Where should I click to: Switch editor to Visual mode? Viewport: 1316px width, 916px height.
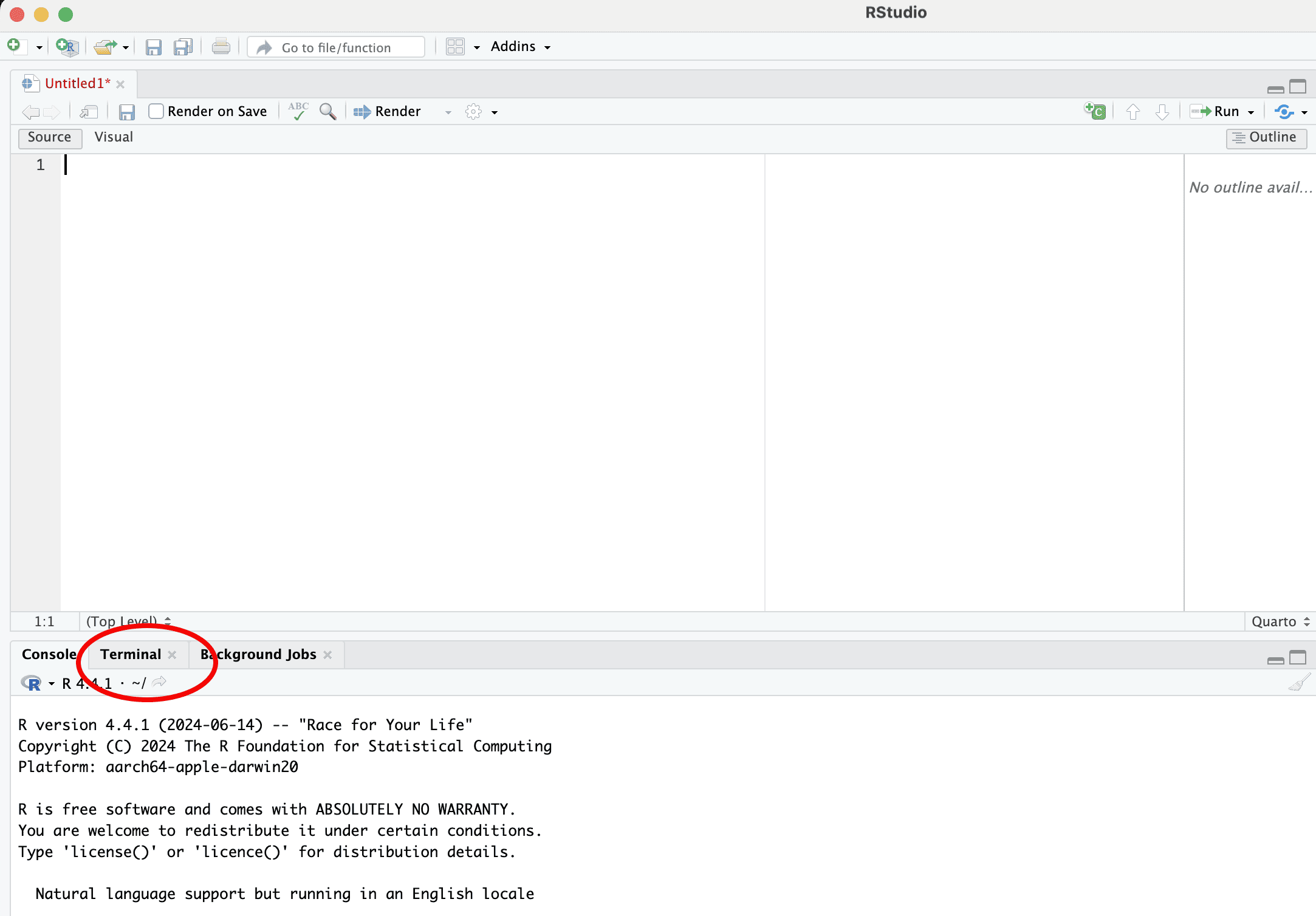(x=114, y=137)
